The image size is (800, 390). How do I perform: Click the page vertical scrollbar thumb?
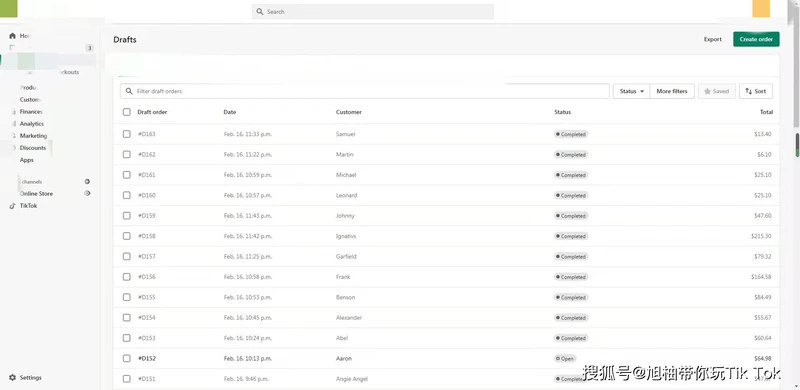(797, 145)
